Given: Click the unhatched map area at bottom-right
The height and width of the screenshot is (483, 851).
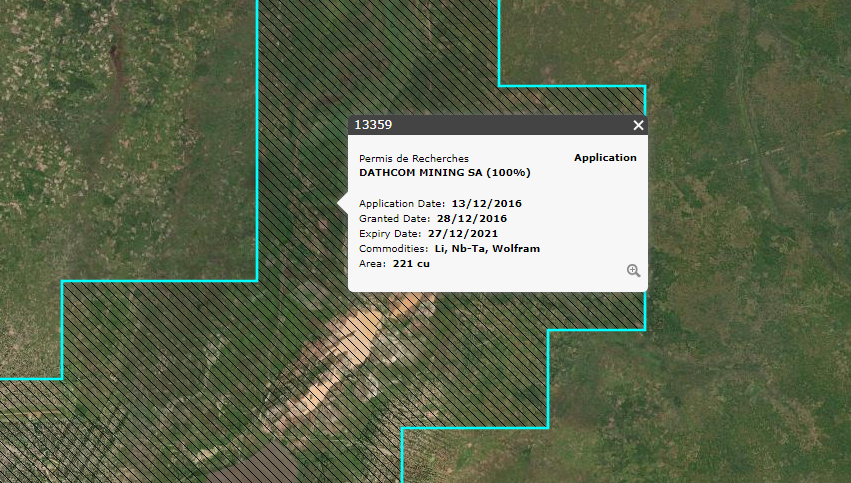Looking at the screenshot, I should [700, 420].
